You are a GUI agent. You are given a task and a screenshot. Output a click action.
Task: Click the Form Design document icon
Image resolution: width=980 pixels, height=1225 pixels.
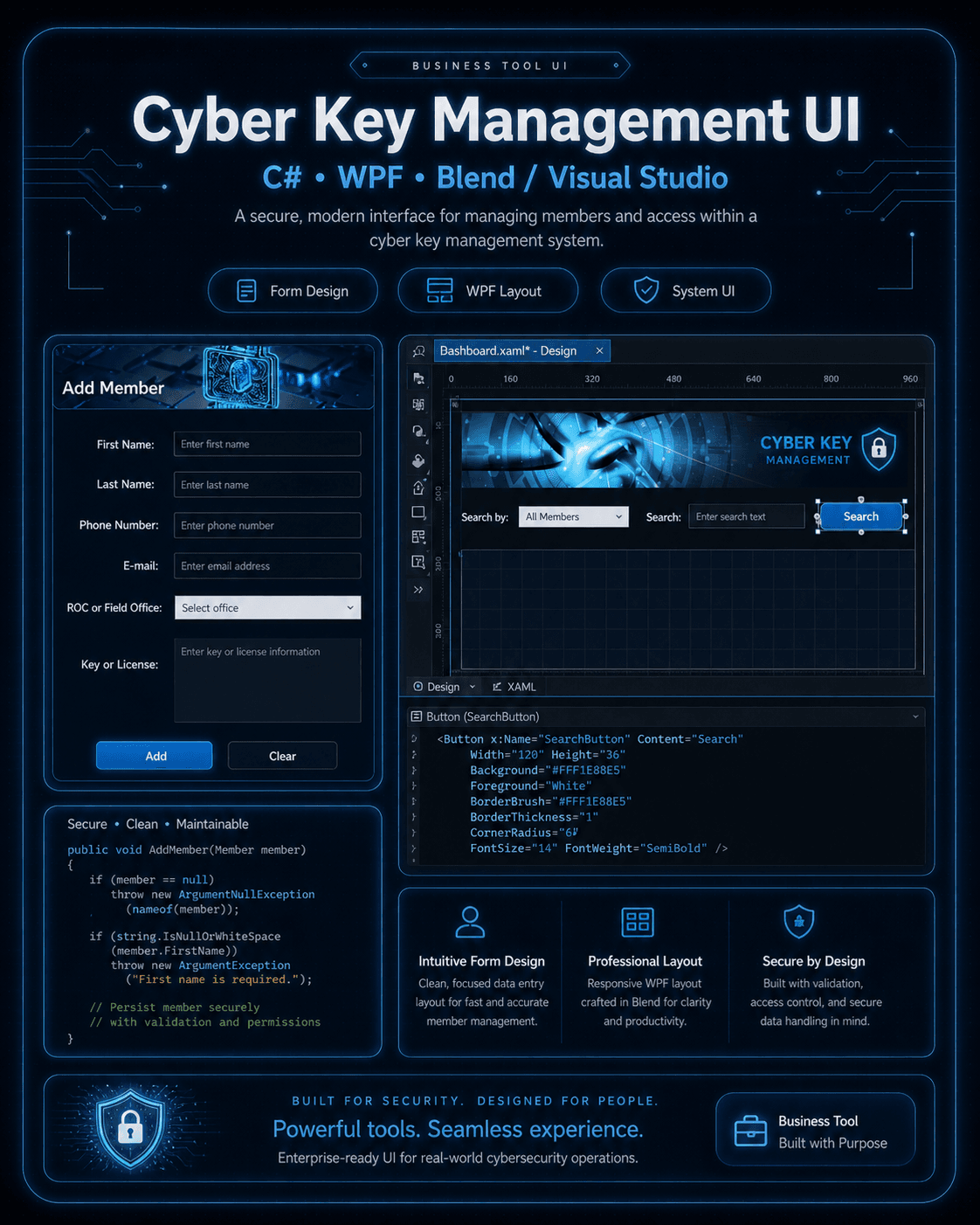click(x=247, y=291)
